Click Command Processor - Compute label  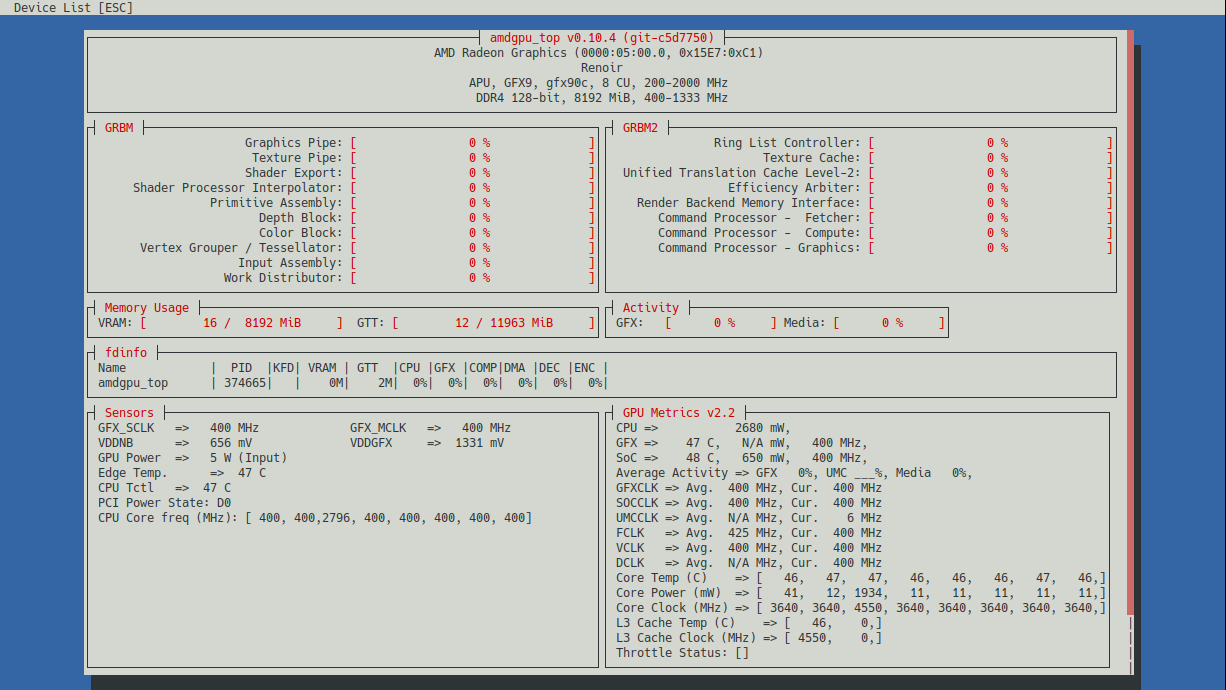759,233
